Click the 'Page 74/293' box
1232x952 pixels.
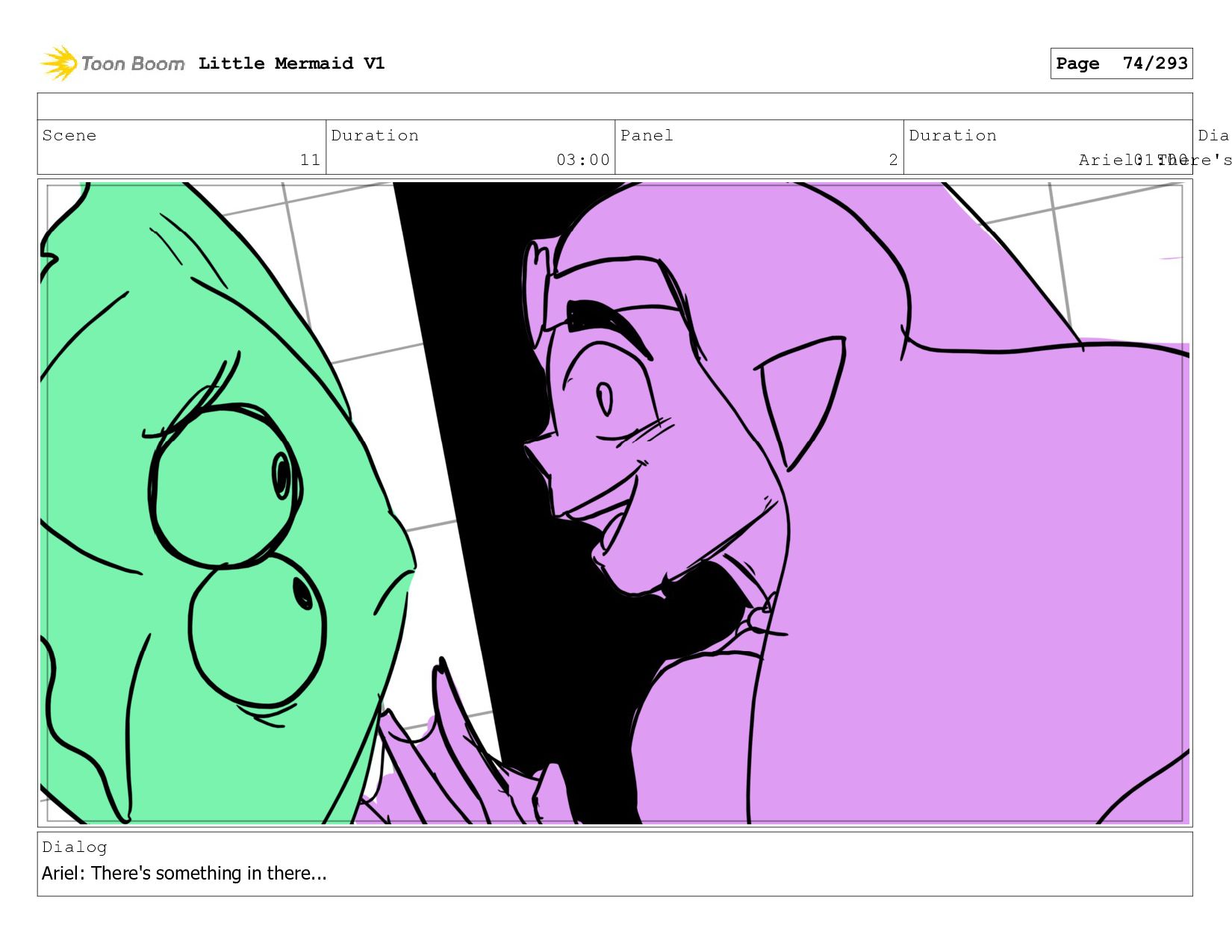pos(1121,63)
